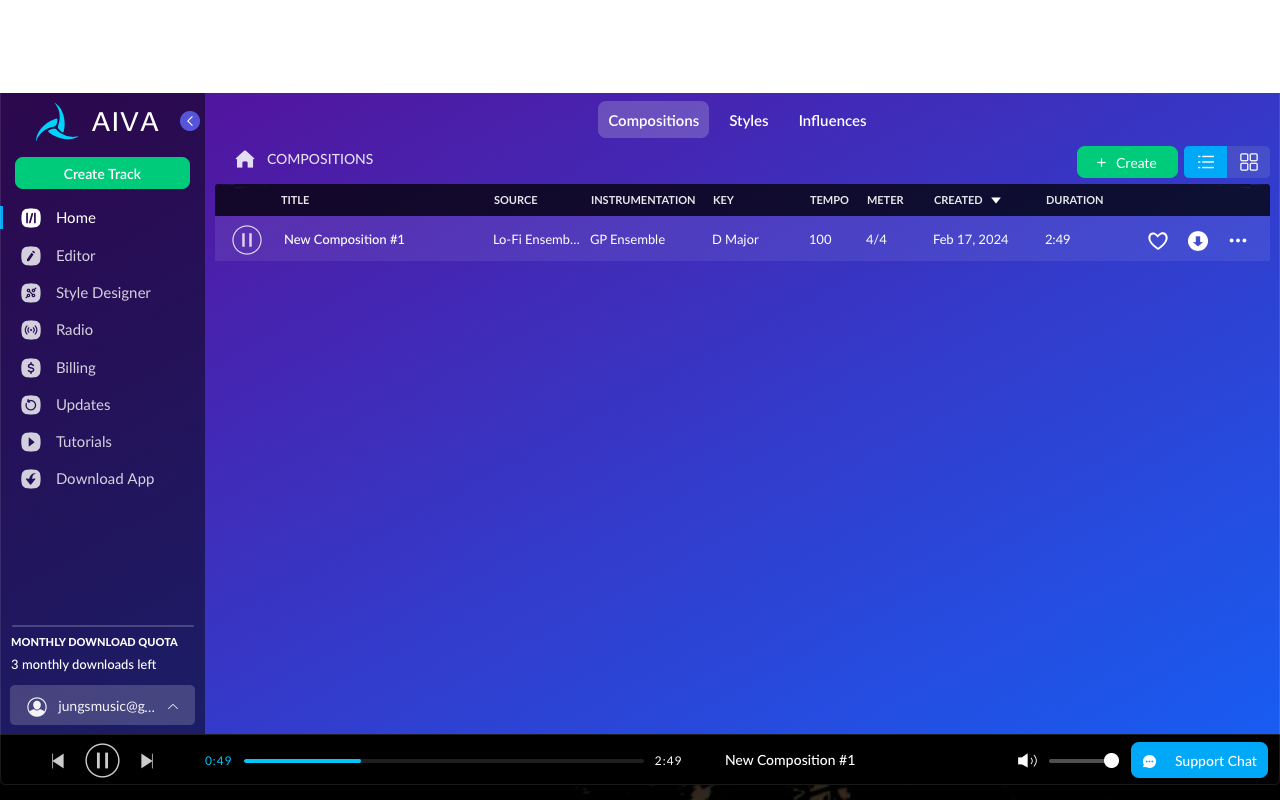Sort by the METER column header

pyautogui.click(x=885, y=200)
